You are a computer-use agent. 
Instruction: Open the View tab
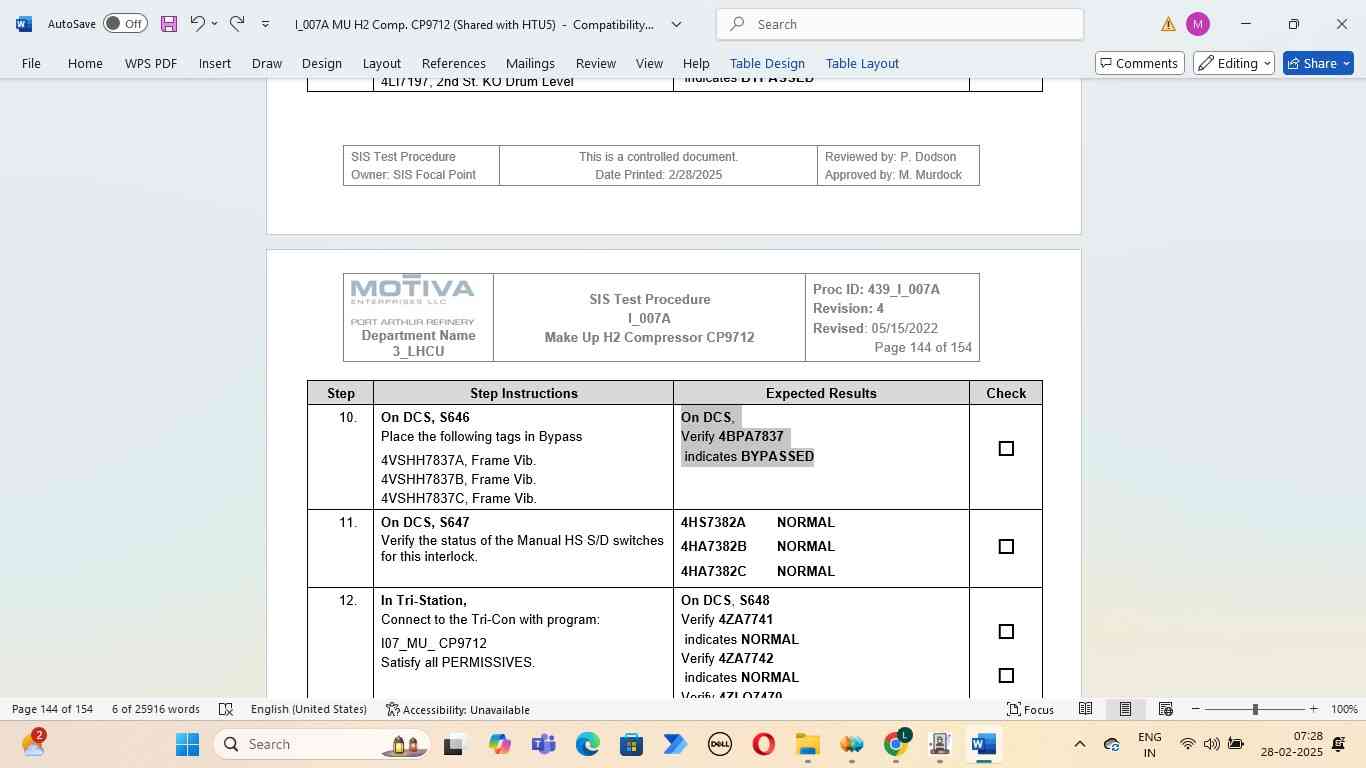tap(649, 63)
